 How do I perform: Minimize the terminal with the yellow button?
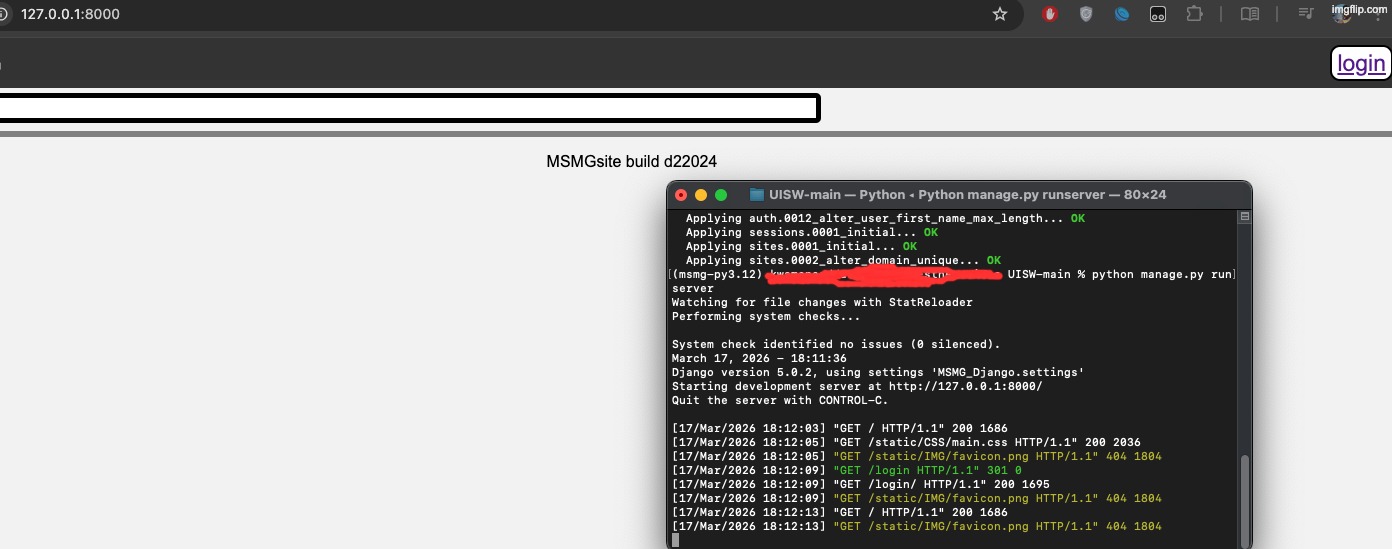point(701,195)
